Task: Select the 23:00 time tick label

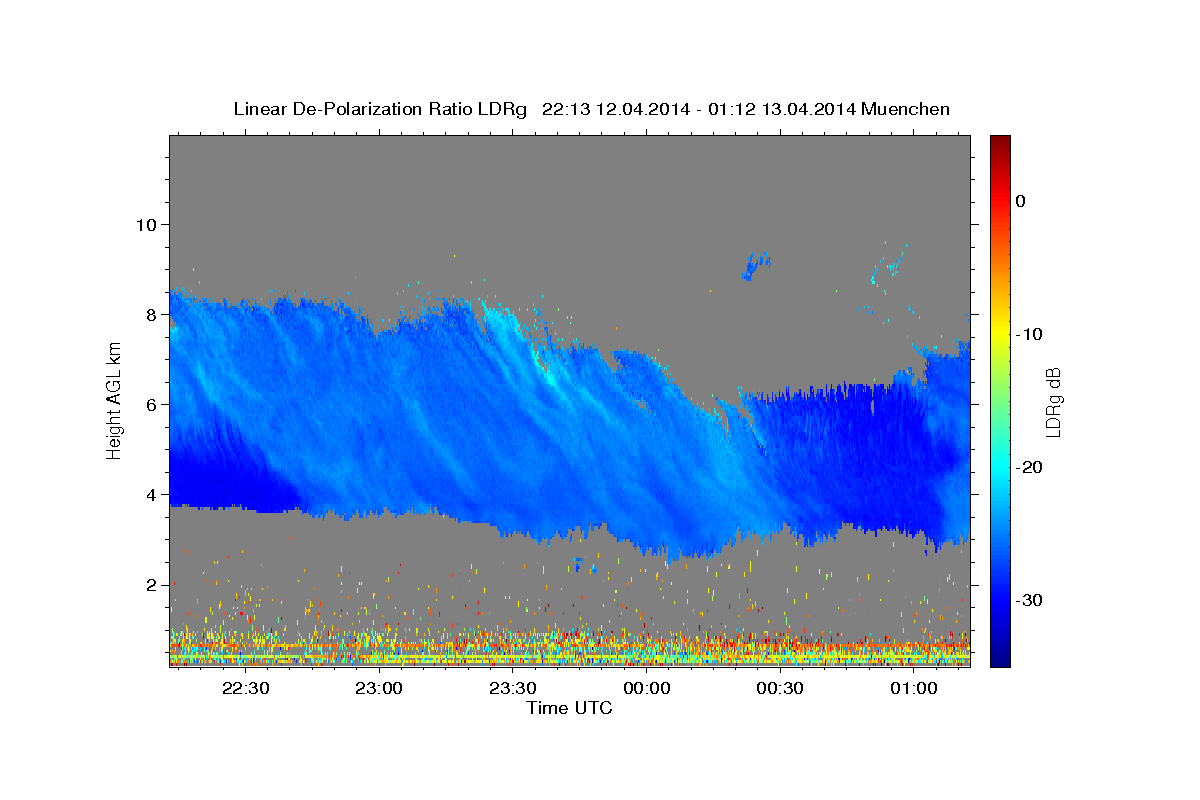Action: [x=379, y=688]
